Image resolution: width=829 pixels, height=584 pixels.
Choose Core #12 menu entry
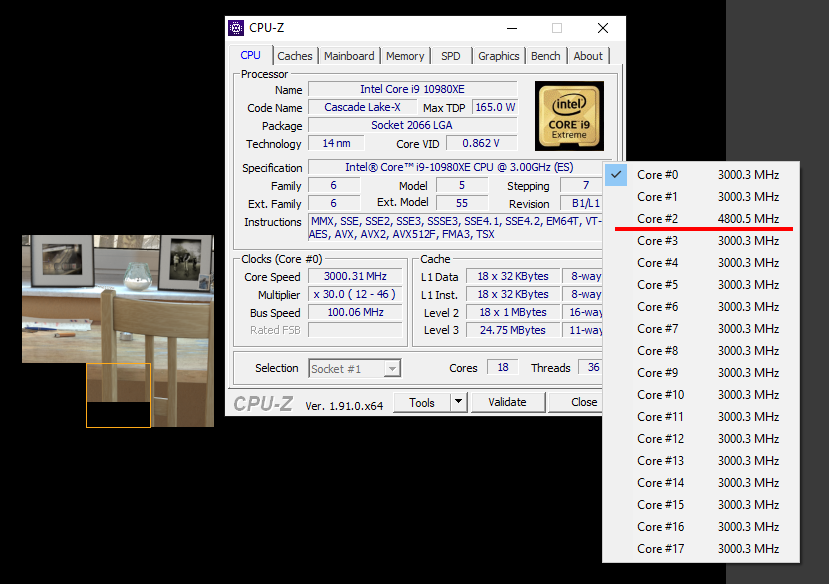[x=701, y=439]
